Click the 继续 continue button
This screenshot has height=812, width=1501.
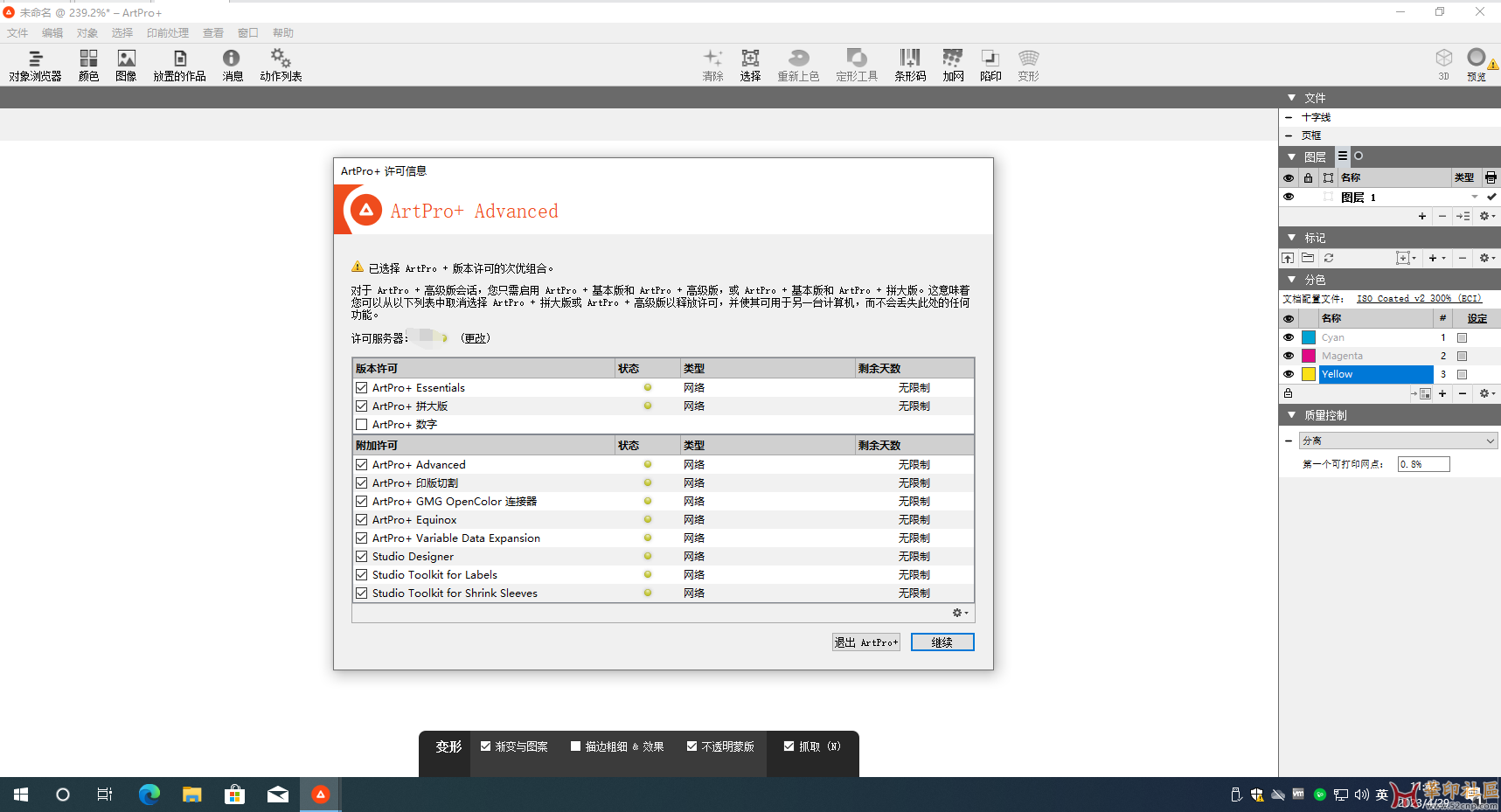click(x=942, y=642)
